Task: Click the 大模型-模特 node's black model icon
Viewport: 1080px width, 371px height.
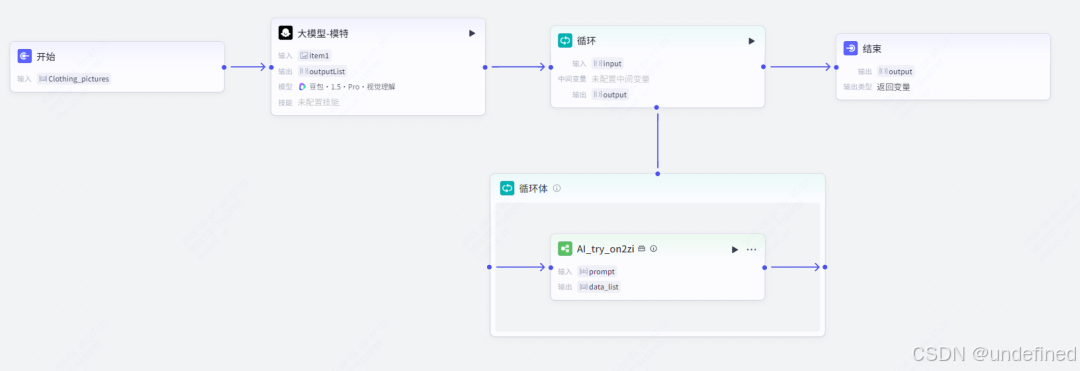Action: (285, 33)
